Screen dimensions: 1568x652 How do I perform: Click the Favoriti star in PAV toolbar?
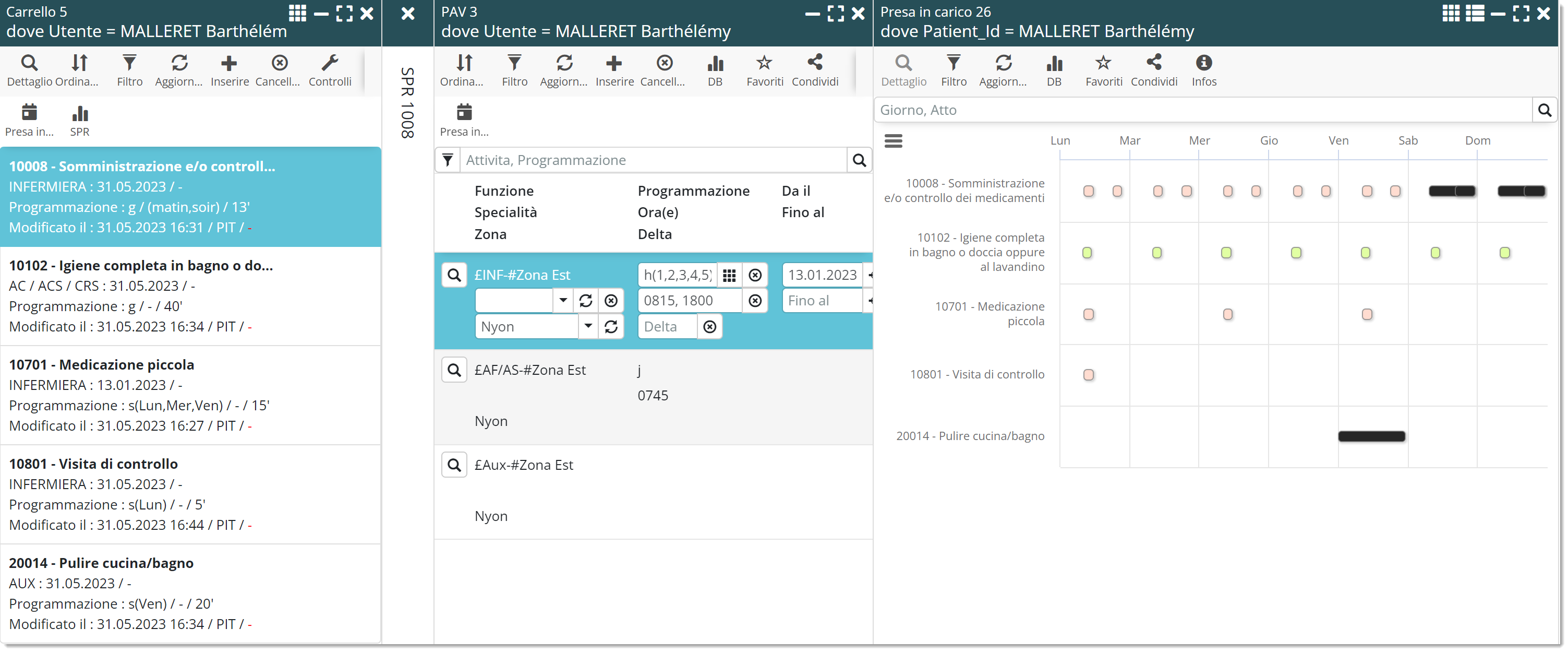click(x=764, y=63)
